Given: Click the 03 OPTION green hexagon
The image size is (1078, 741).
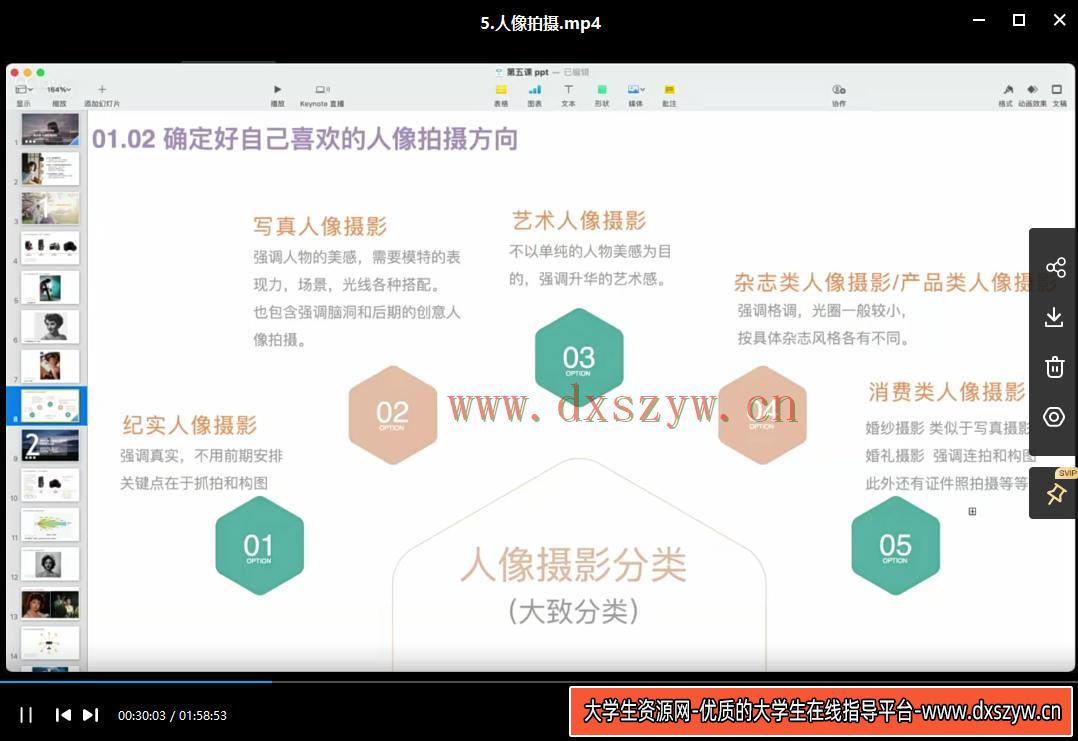Looking at the screenshot, I should click(579, 357).
